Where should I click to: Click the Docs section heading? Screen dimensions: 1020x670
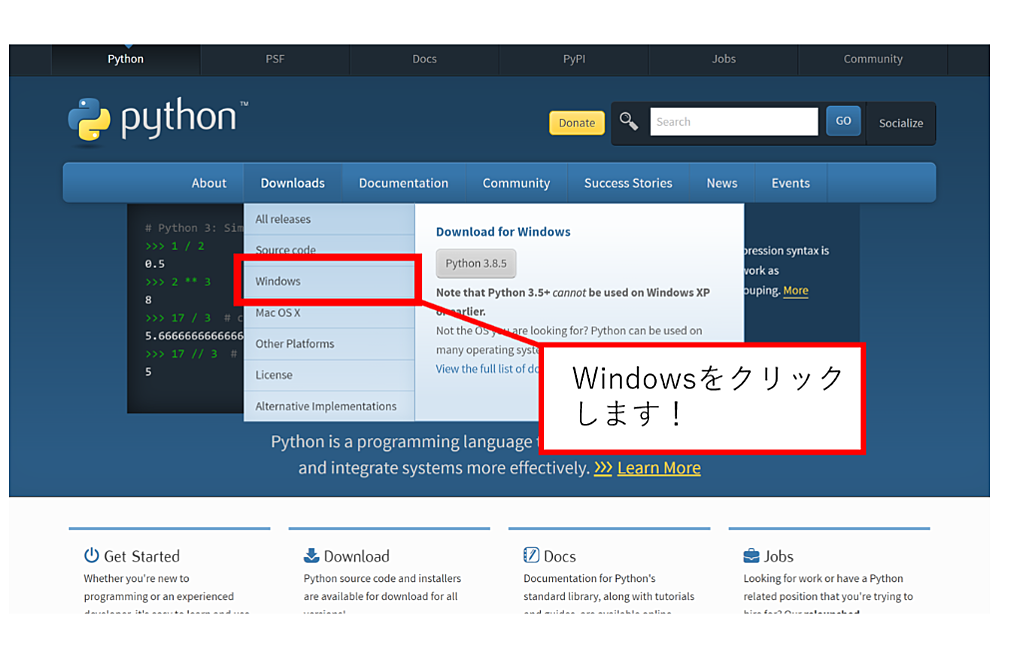(x=559, y=556)
